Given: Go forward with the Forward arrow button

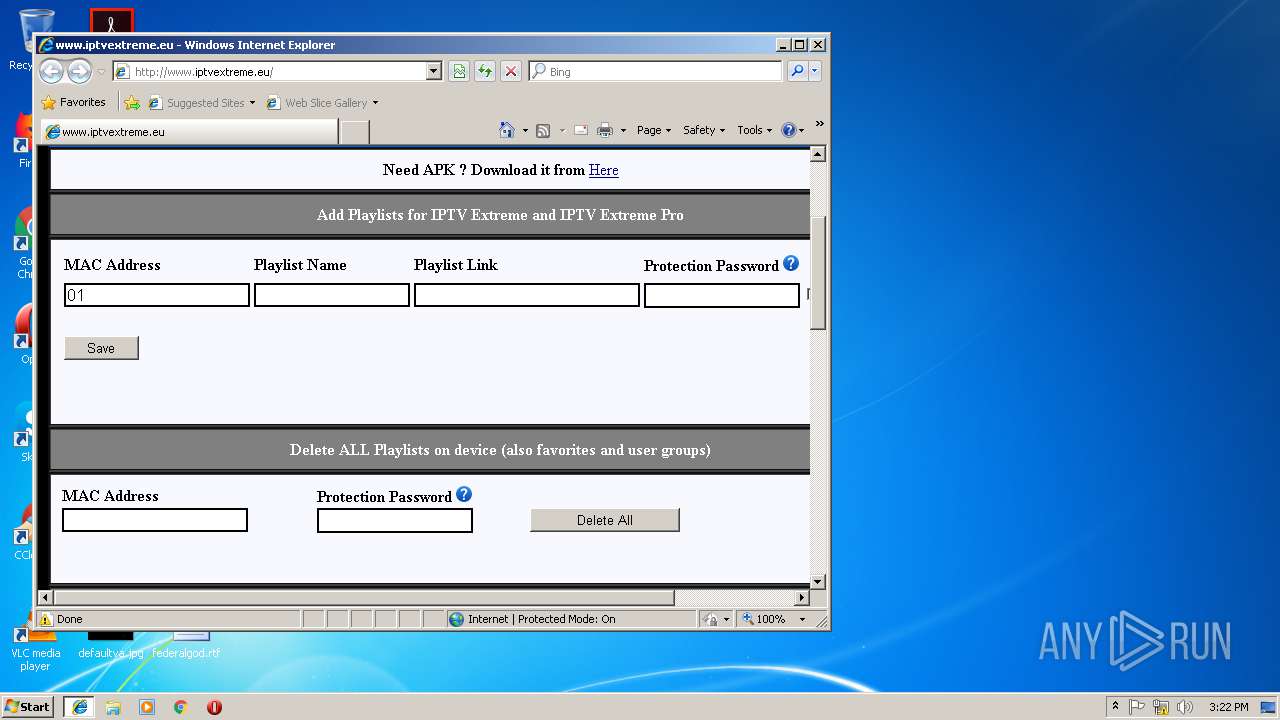Looking at the screenshot, I should coord(79,71).
